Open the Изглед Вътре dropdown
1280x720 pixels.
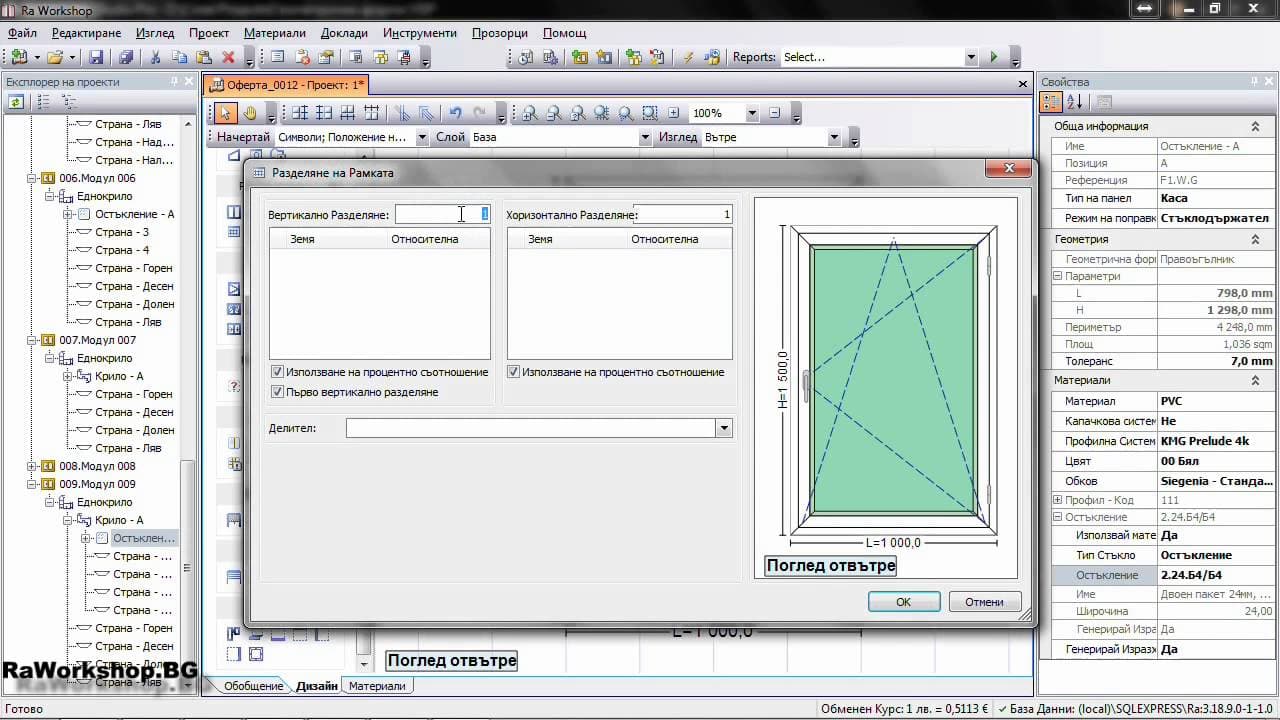[833, 137]
